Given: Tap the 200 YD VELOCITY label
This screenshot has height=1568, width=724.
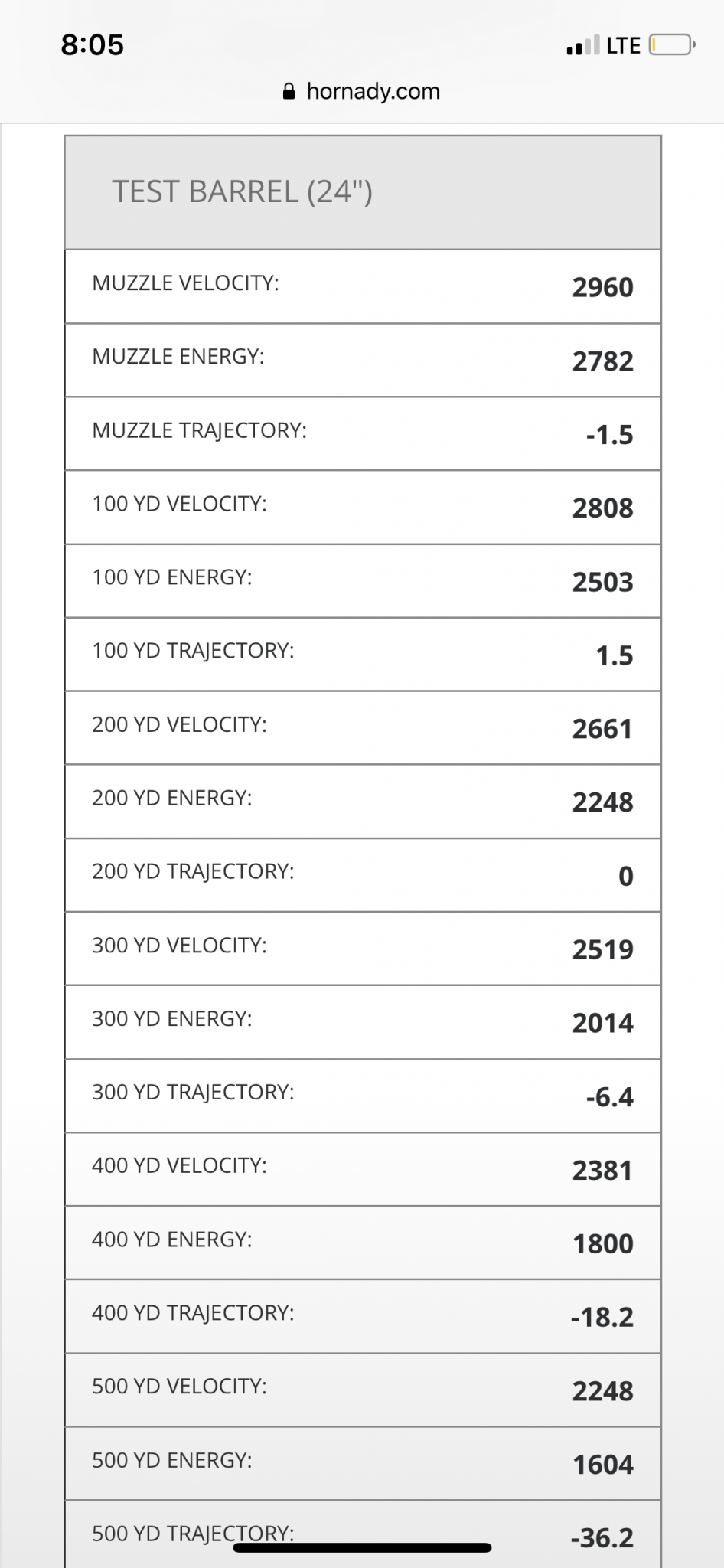Looking at the screenshot, I should (179, 724).
